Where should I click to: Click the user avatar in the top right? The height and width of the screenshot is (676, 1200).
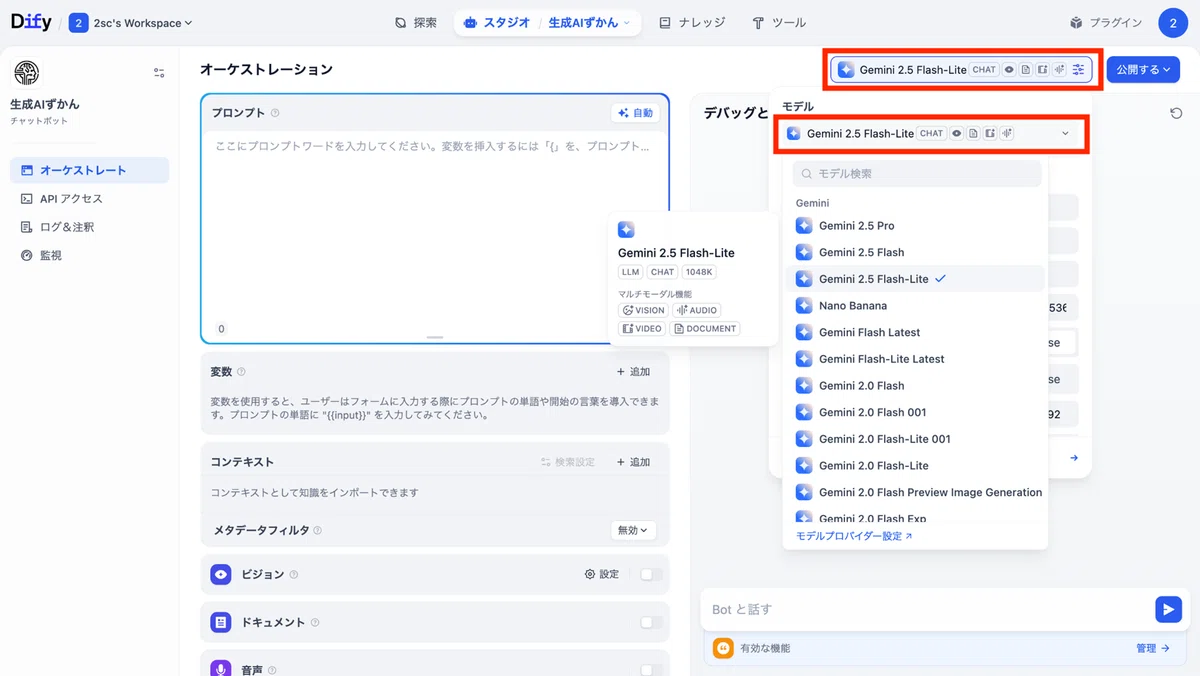[x=1173, y=22]
